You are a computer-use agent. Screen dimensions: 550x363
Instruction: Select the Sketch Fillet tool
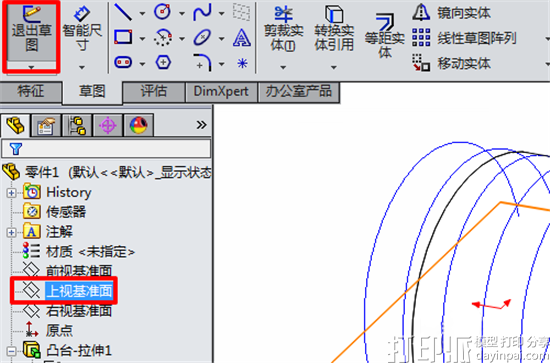202,62
